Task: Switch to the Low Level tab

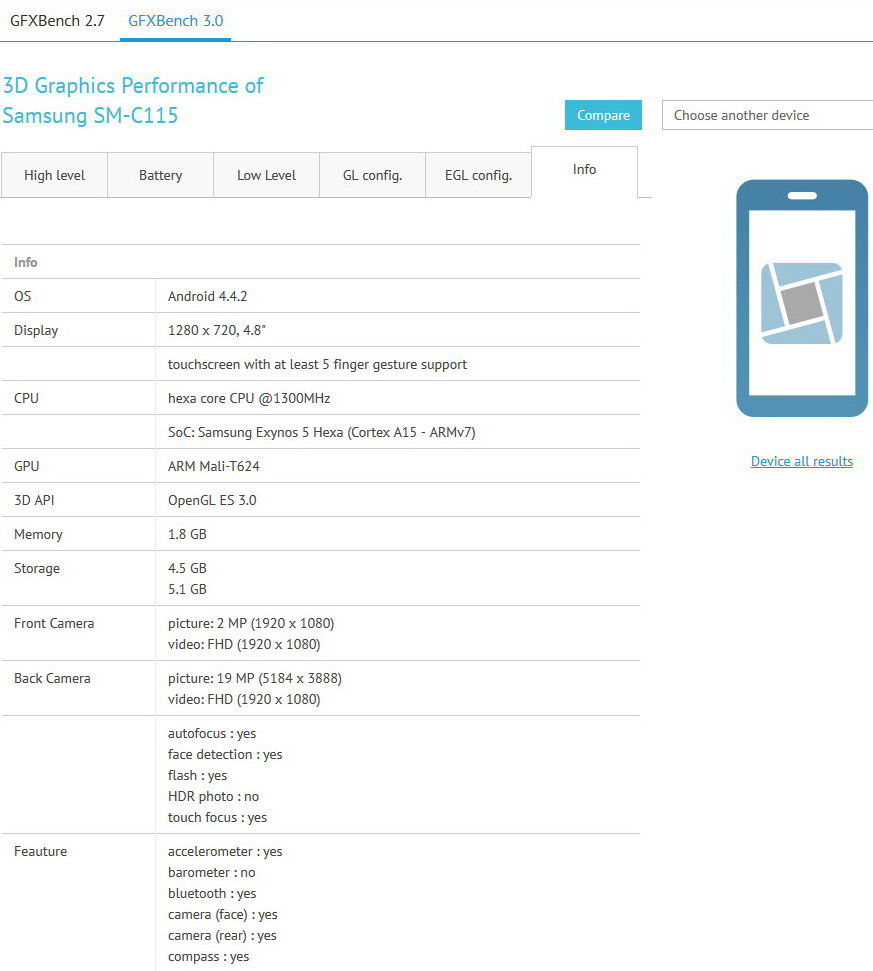Action: 266,175
